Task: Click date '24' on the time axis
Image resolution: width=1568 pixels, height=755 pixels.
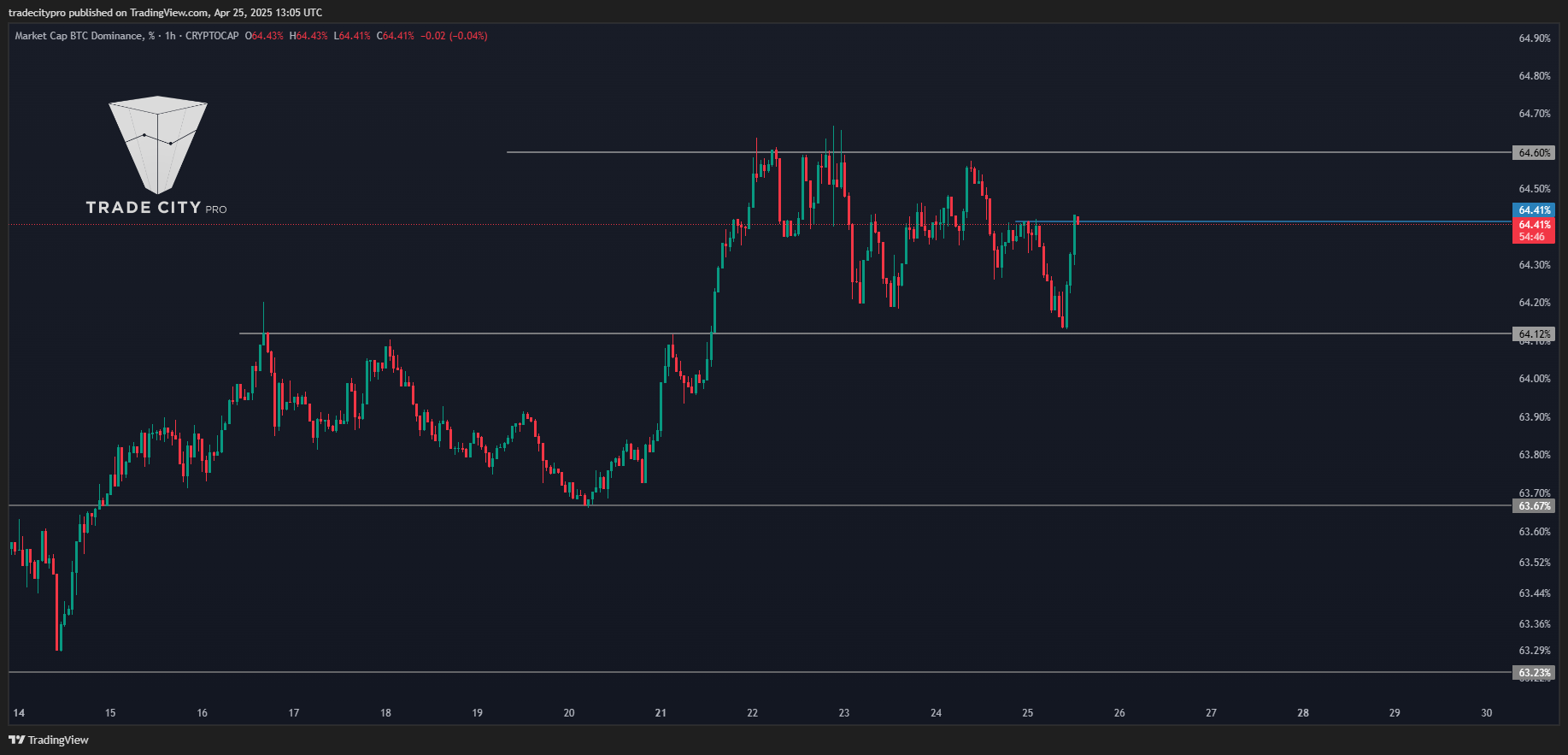Action: tap(937, 713)
